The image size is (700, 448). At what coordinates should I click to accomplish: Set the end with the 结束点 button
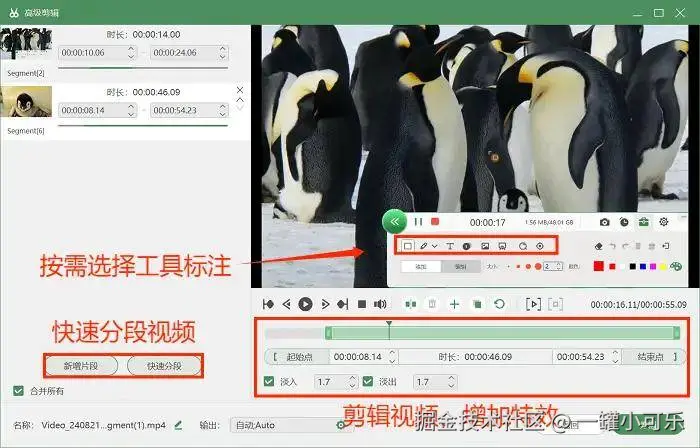coord(654,357)
